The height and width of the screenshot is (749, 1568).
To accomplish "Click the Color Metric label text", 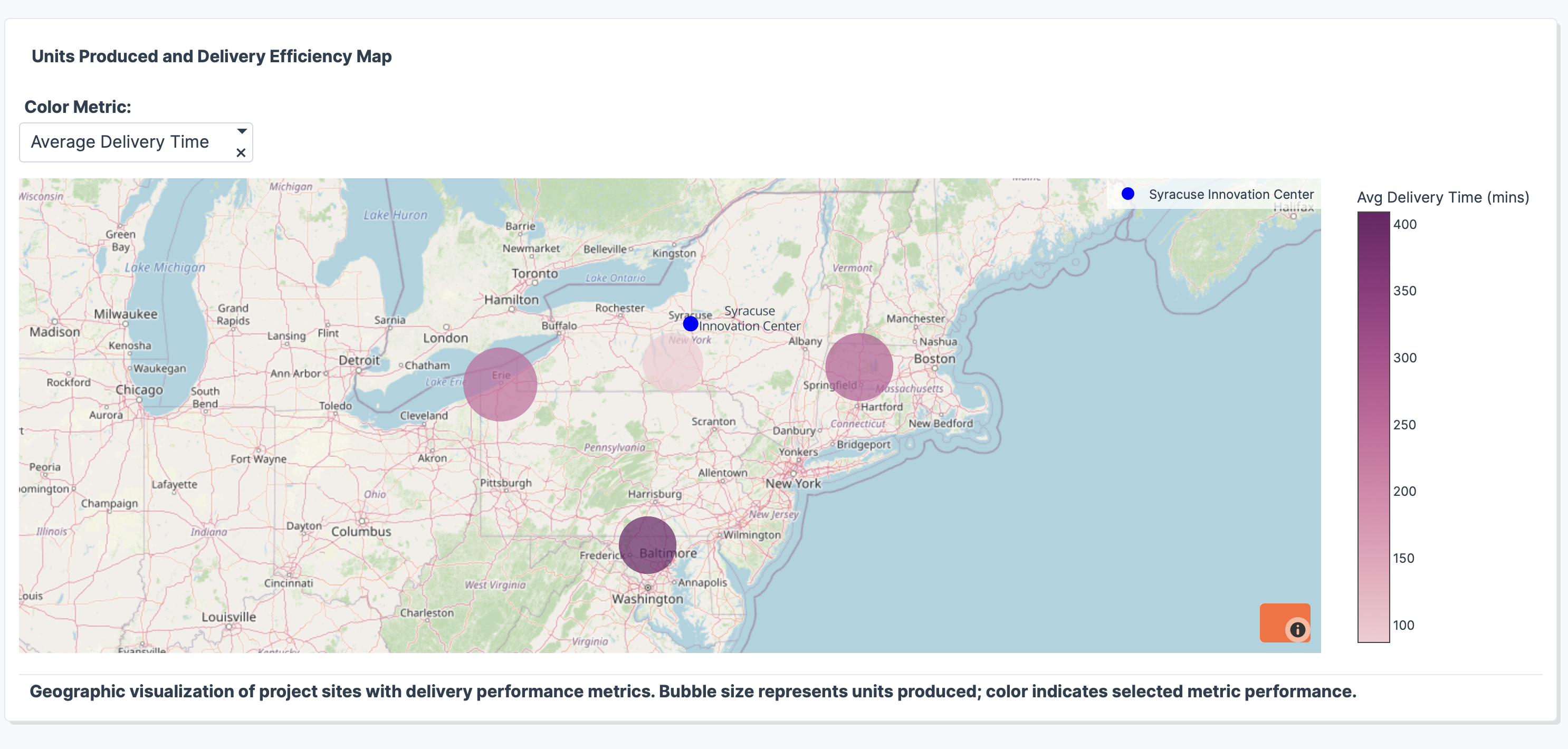I will [x=78, y=107].
